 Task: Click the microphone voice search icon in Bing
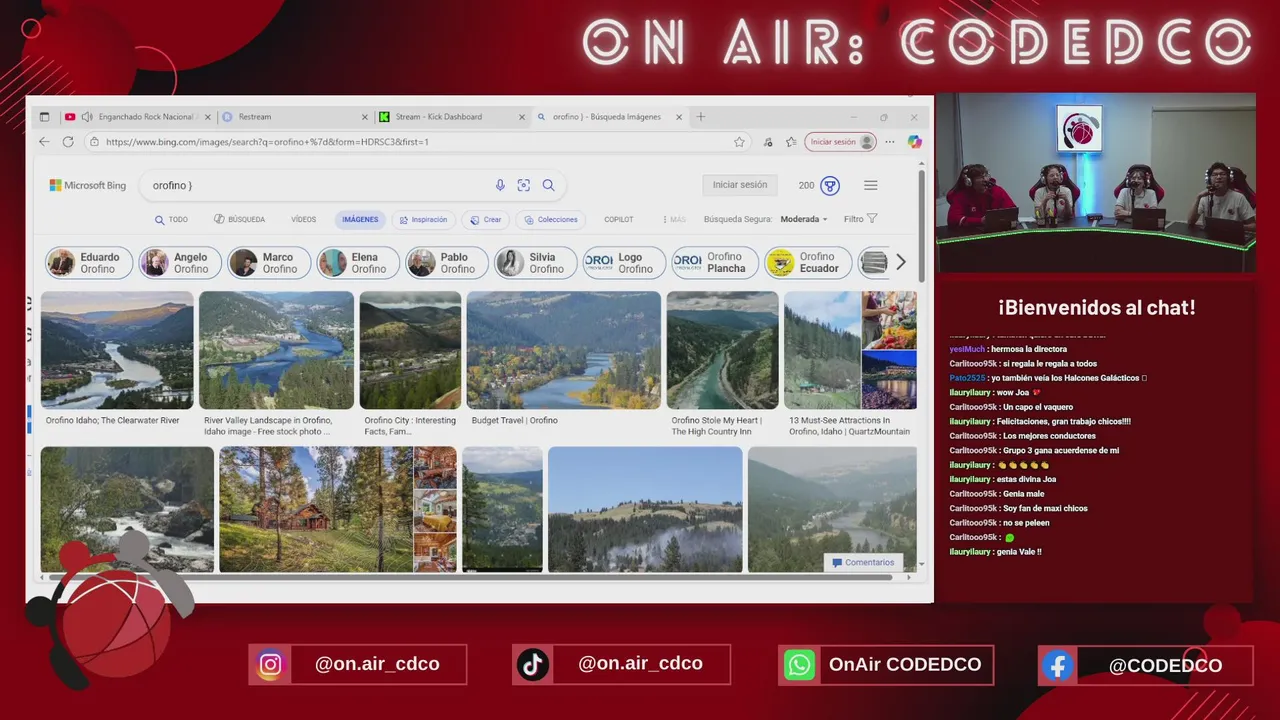pos(500,185)
